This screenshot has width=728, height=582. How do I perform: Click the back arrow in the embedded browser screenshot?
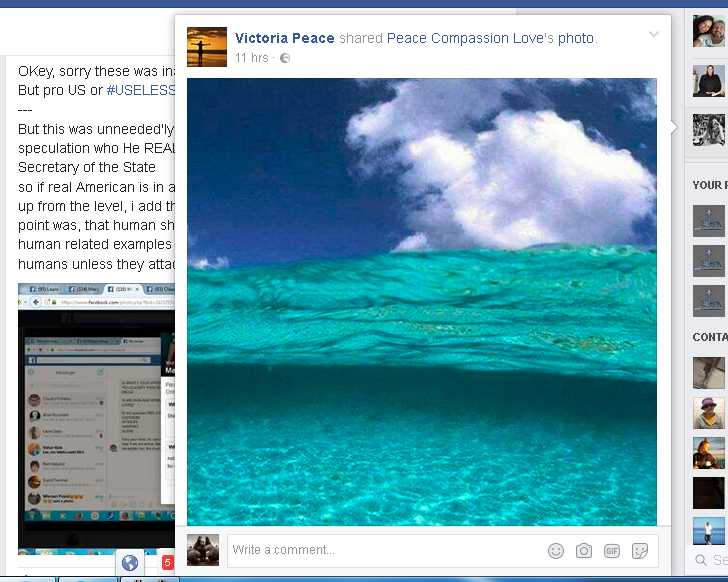point(36,302)
